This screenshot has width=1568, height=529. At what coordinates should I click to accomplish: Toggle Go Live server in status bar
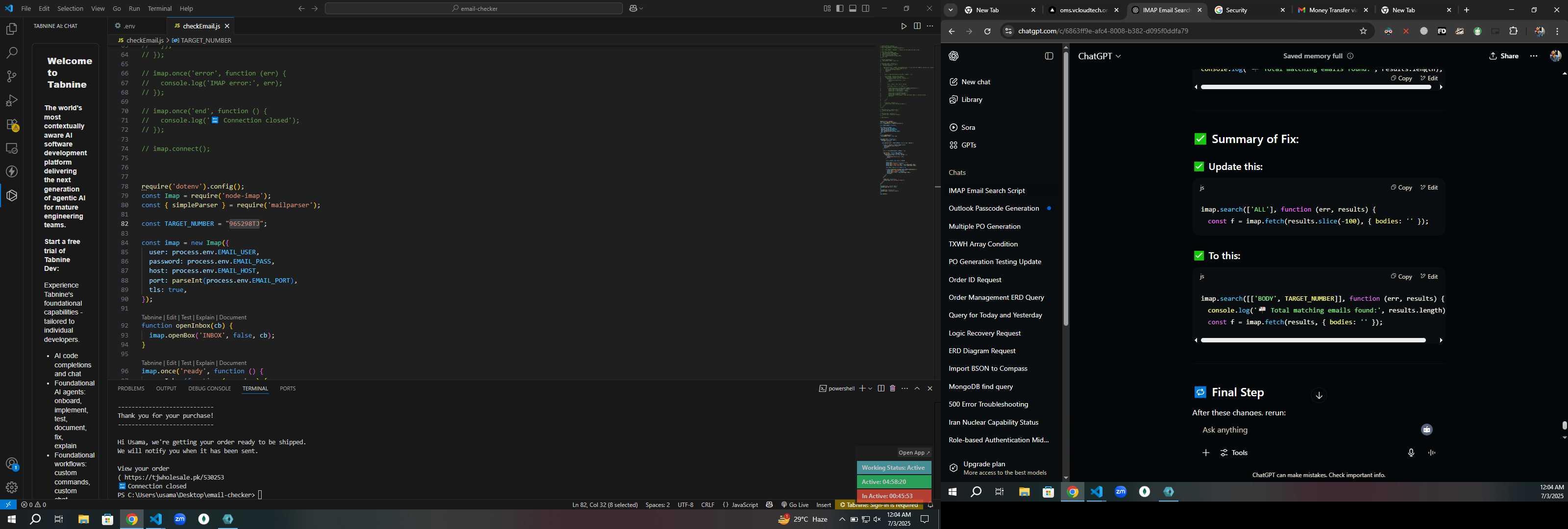794,505
